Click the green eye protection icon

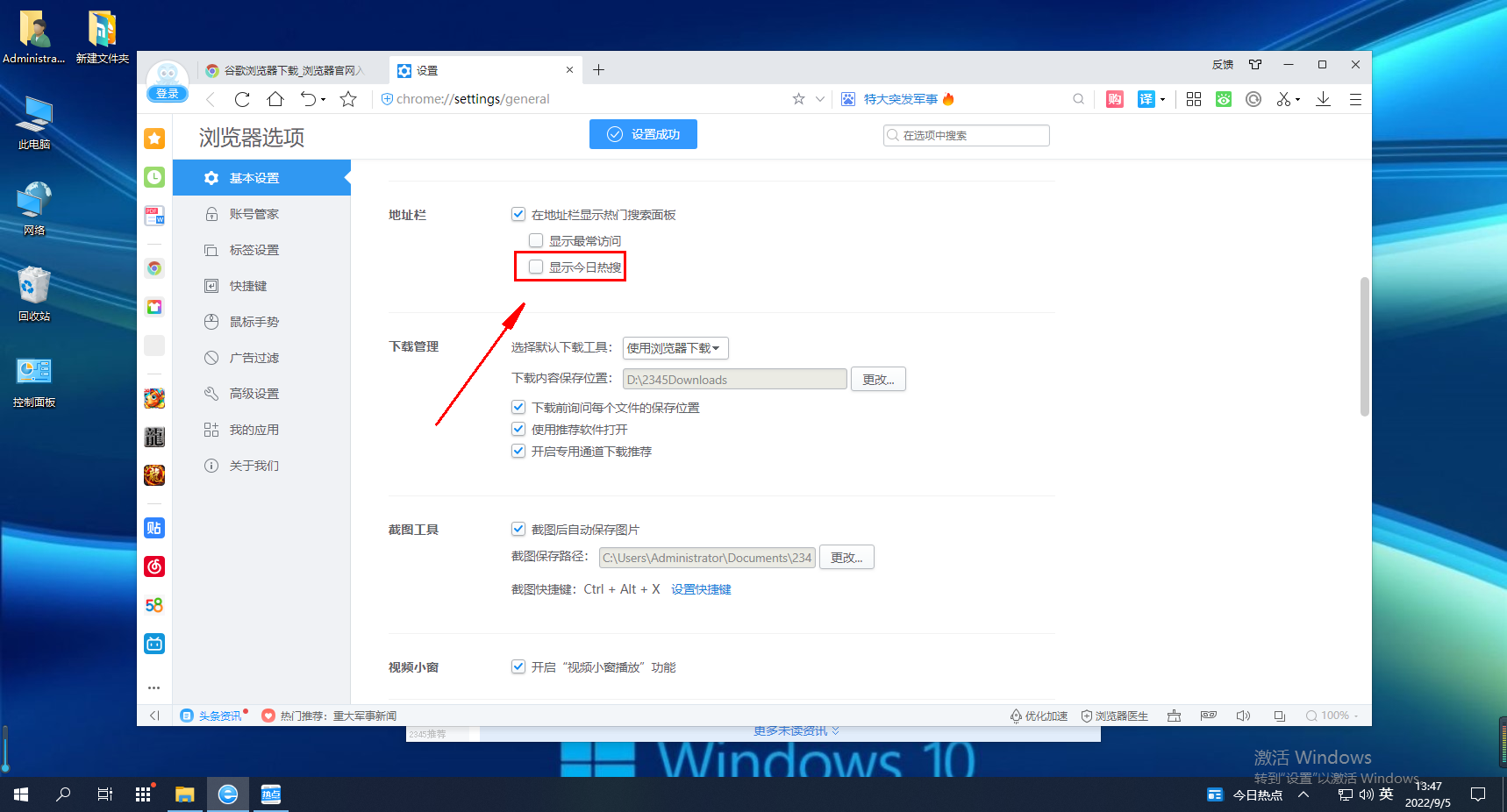[1224, 99]
